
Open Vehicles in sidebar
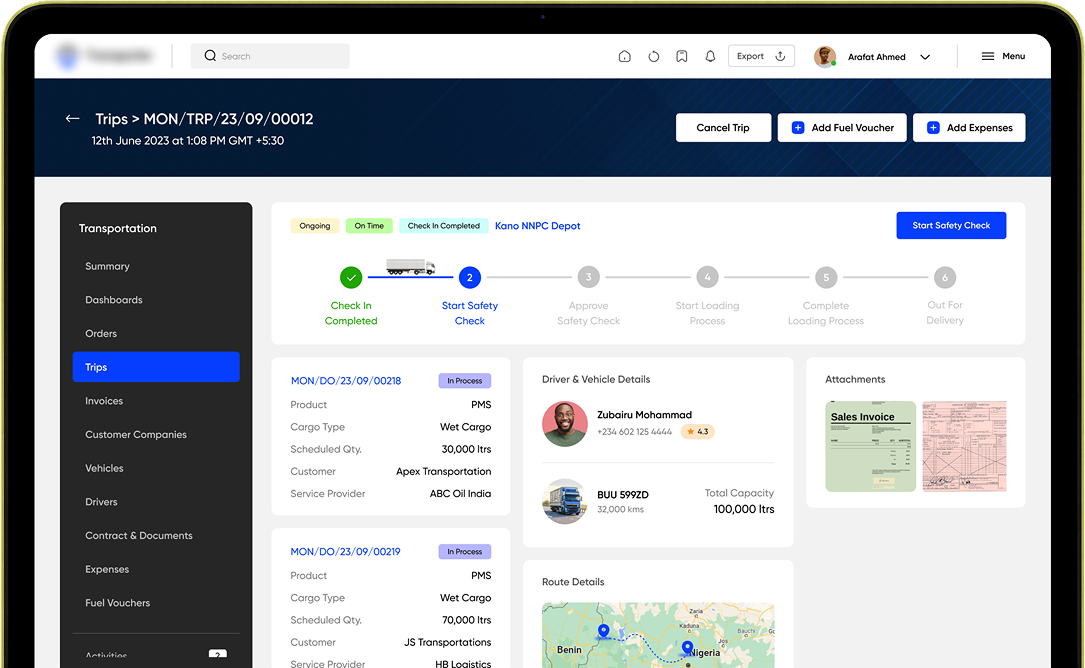104,468
